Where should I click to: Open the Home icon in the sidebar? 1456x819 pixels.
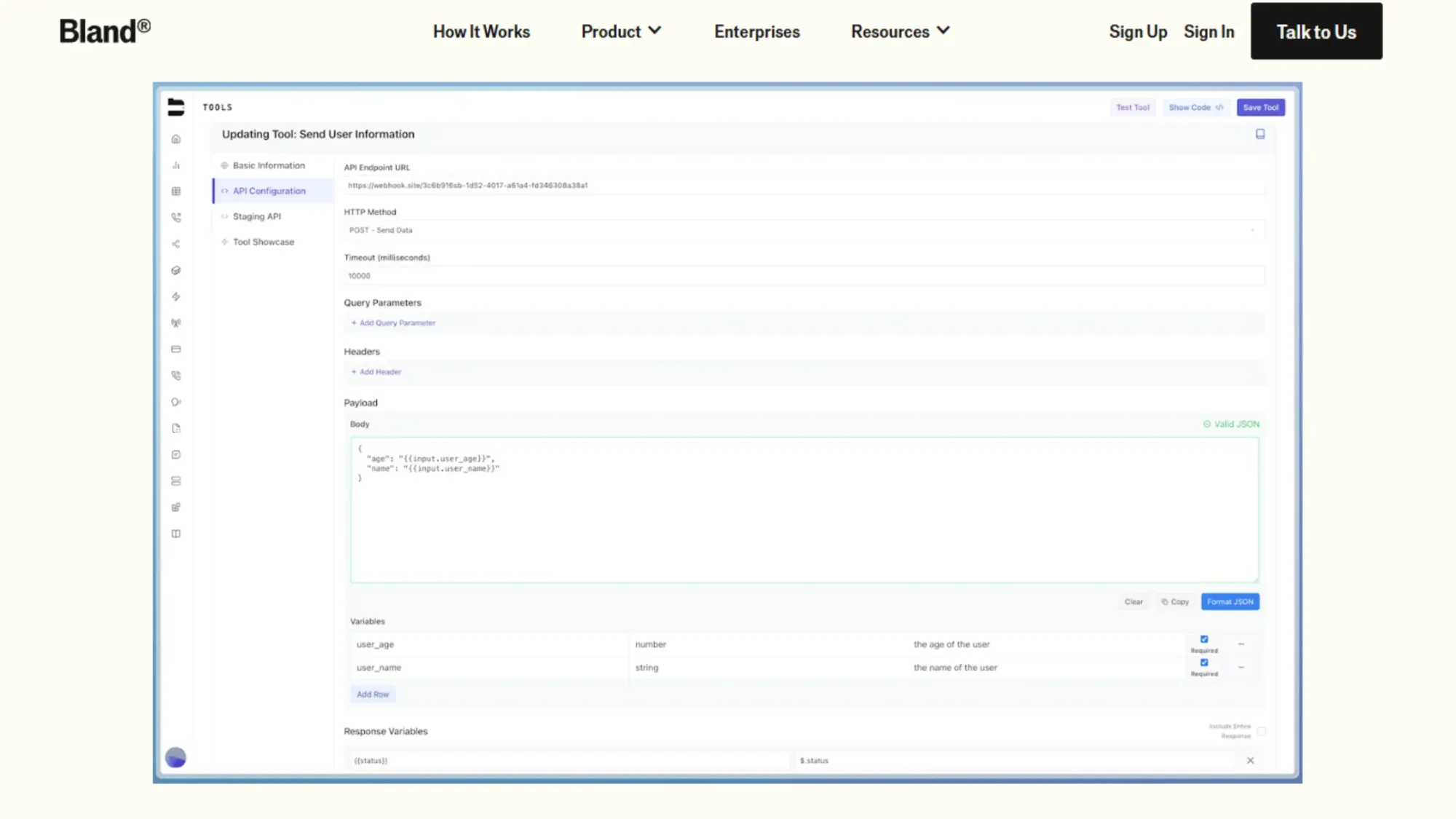click(x=175, y=138)
